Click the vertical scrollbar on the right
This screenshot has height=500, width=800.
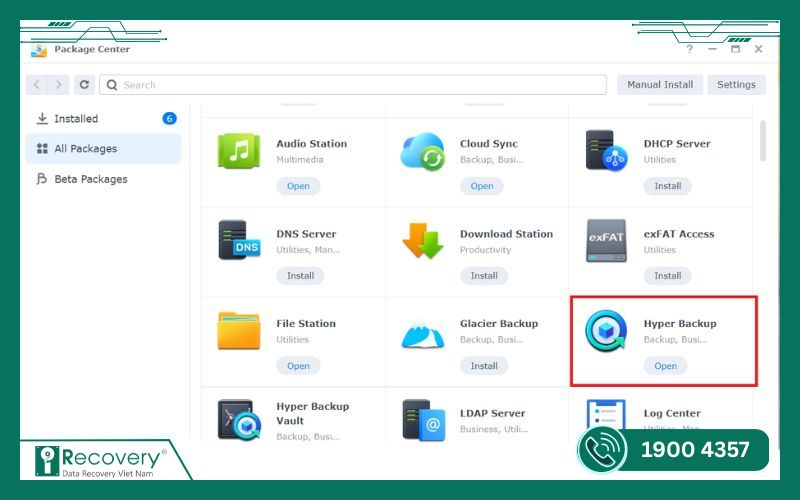pyautogui.click(x=764, y=140)
